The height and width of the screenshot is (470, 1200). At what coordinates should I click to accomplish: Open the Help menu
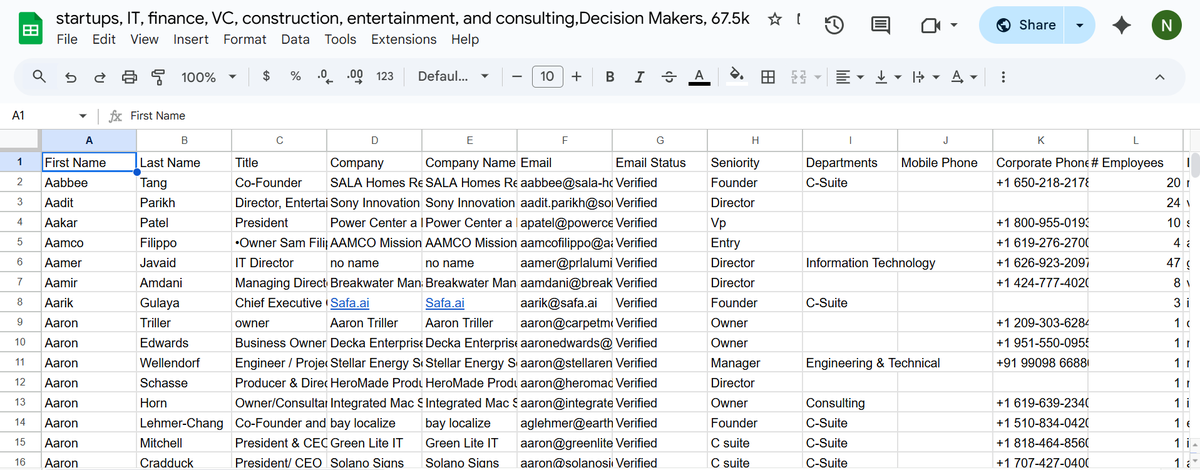tap(465, 39)
